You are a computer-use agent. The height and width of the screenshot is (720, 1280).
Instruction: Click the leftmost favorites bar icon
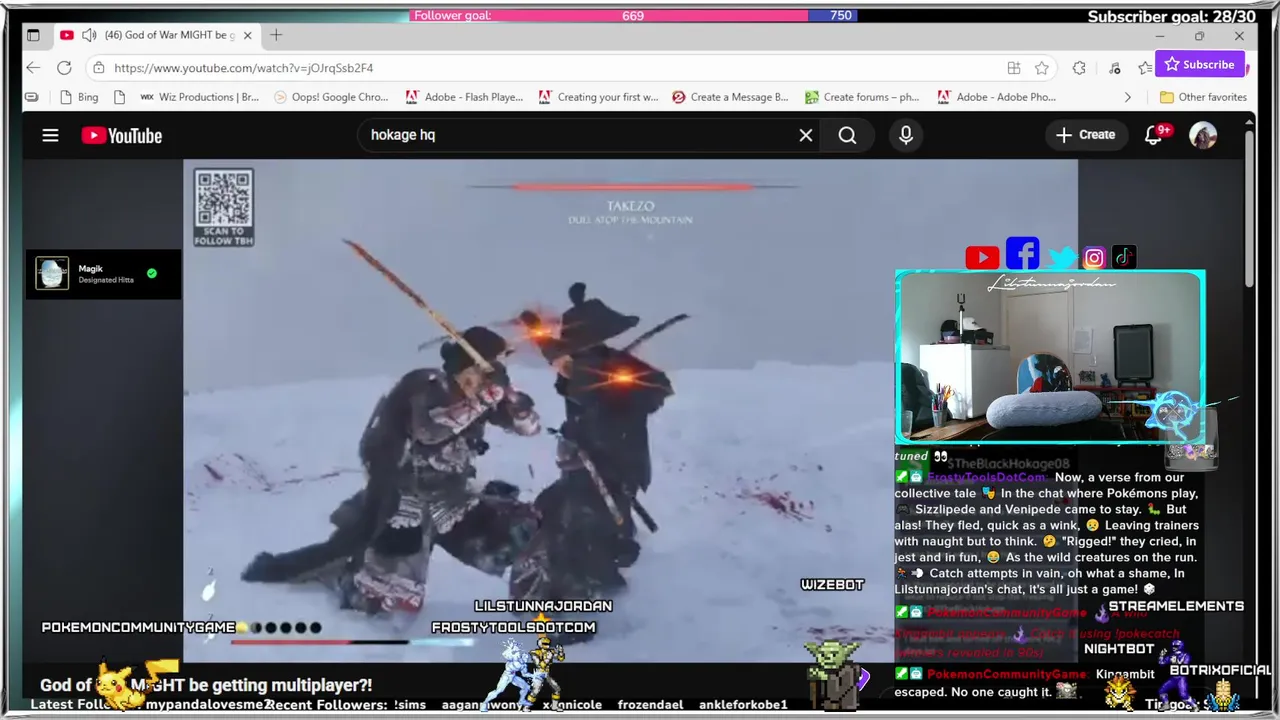[32, 97]
